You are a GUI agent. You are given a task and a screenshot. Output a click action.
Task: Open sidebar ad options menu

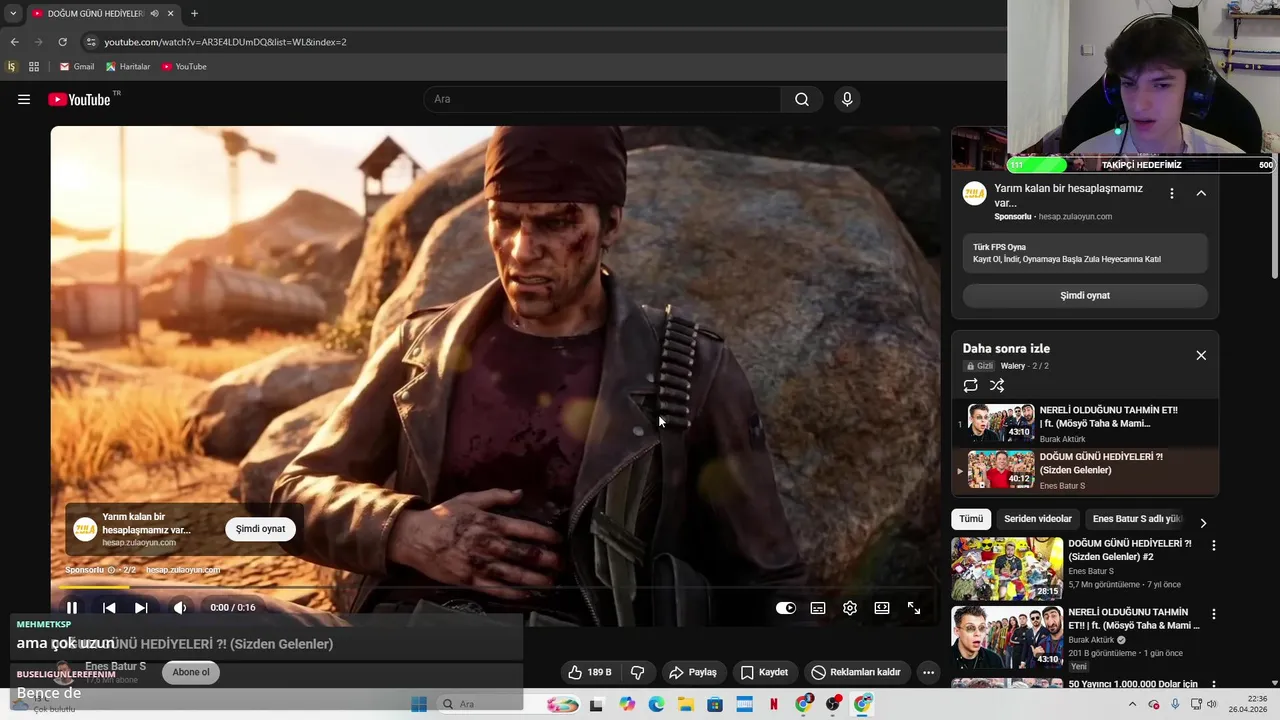[x=1172, y=193]
